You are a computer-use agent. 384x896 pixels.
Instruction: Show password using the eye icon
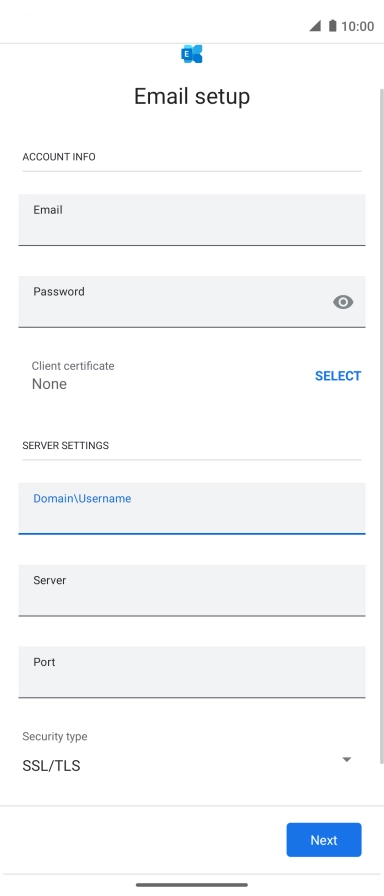click(343, 302)
